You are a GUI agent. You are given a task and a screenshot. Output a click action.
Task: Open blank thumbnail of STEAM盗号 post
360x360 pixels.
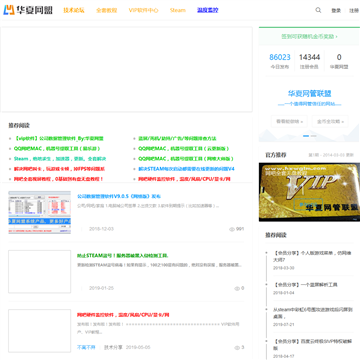click(39, 272)
